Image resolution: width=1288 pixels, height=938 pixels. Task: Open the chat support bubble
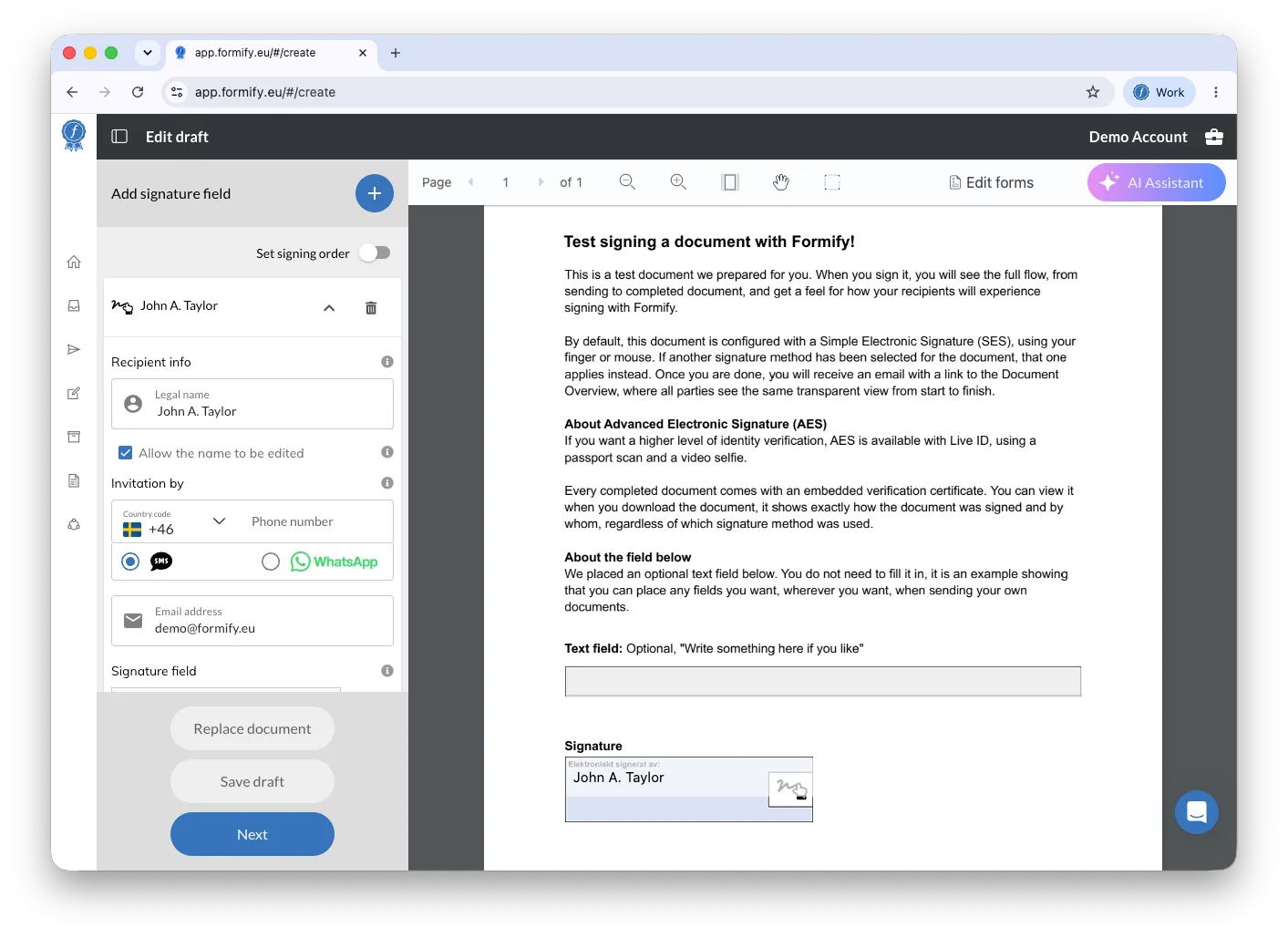click(x=1197, y=812)
